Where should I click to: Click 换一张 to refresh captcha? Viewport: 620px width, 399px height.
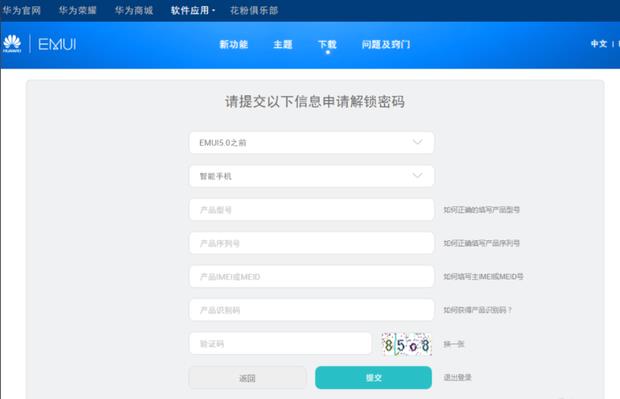click(x=454, y=344)
